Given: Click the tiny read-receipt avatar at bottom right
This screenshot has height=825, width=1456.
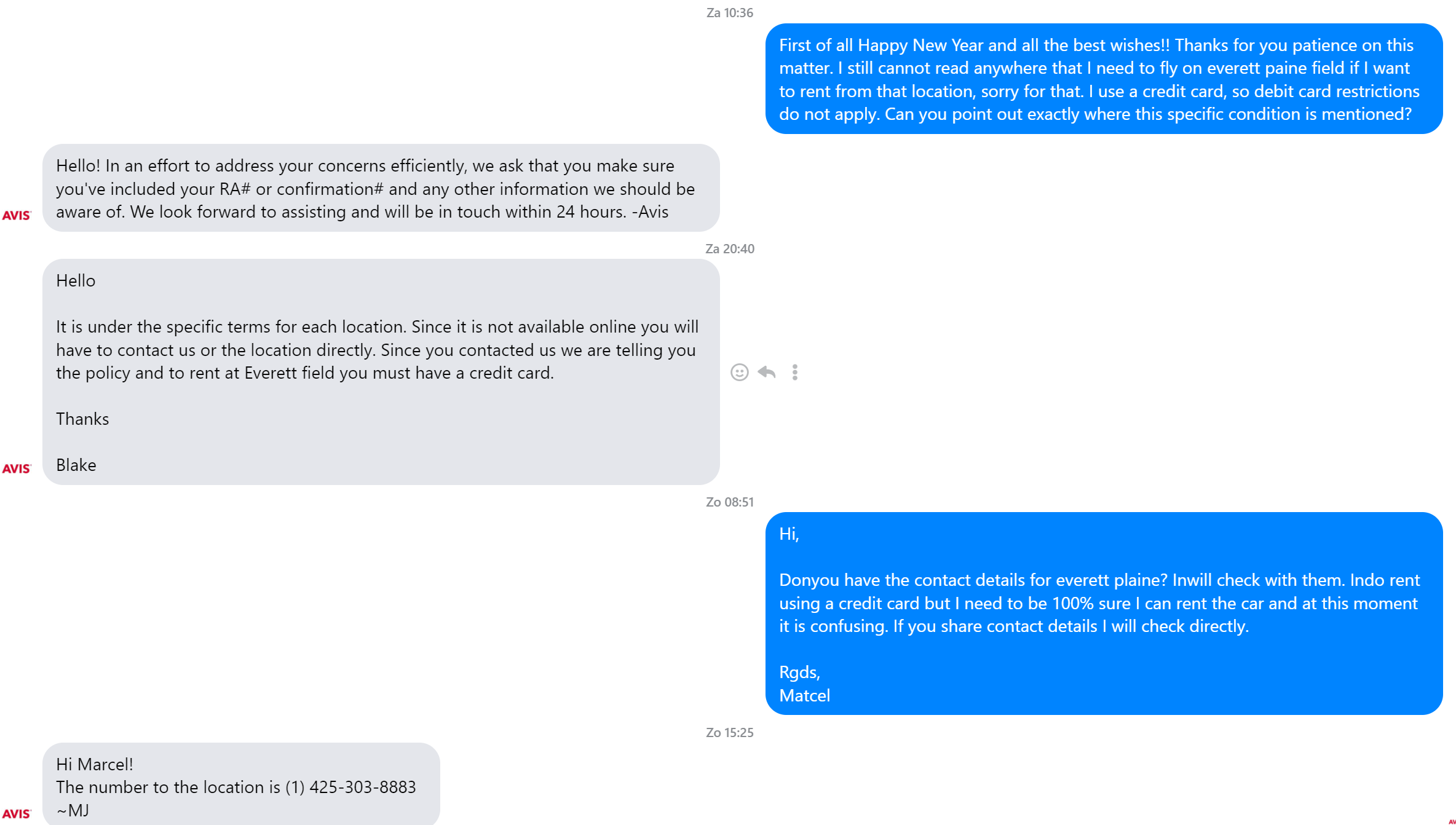Looking at the screenshot, I should click(1452, 821).
